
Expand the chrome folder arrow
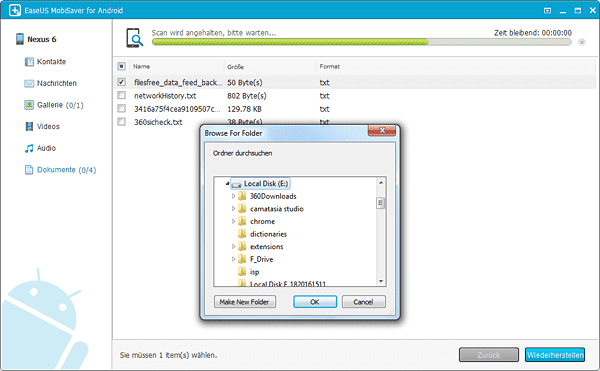point(233,221)
